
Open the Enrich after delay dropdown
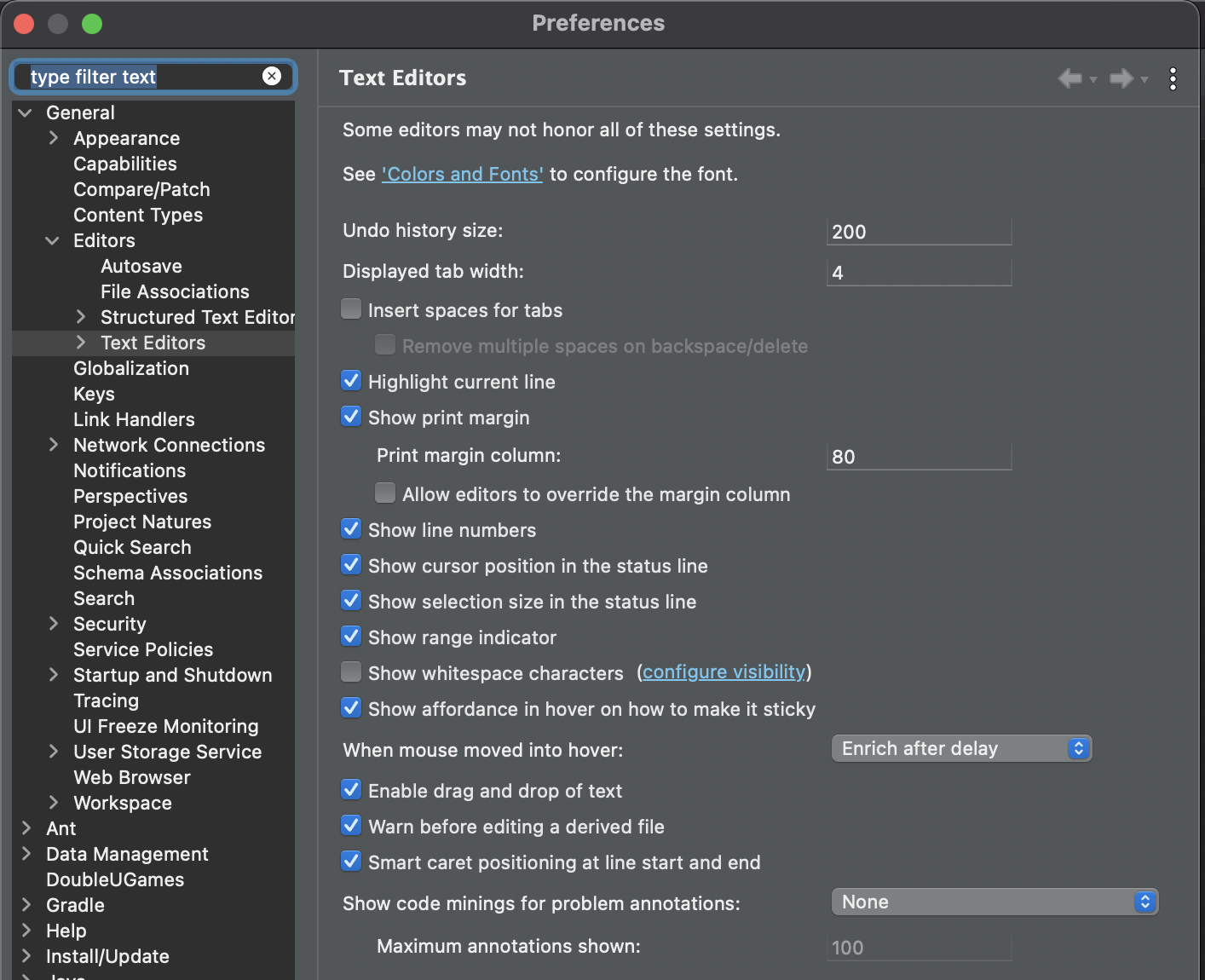(961, 748)
